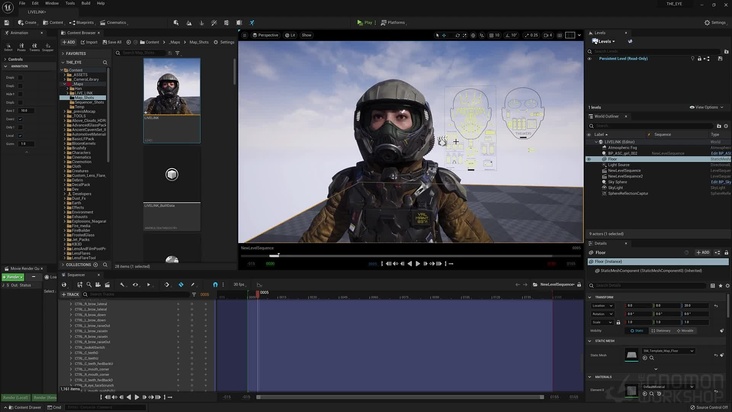Image resolution: width=732 pixels, height=412 pixels.
Task: Open the camera speed control
Action: click(x=548, y=35)
